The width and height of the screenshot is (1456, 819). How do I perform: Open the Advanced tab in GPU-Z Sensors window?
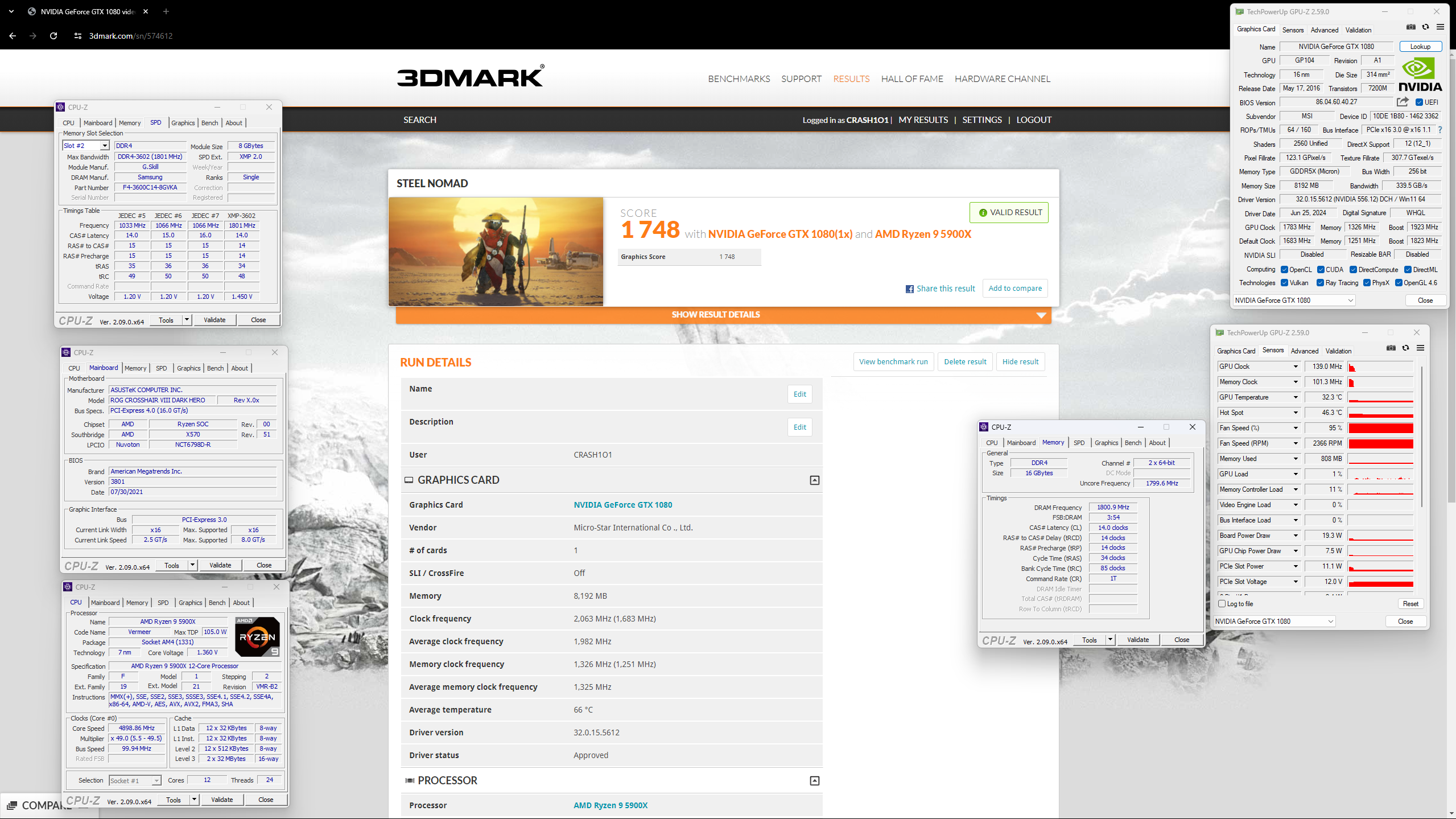coord(1305,351)
